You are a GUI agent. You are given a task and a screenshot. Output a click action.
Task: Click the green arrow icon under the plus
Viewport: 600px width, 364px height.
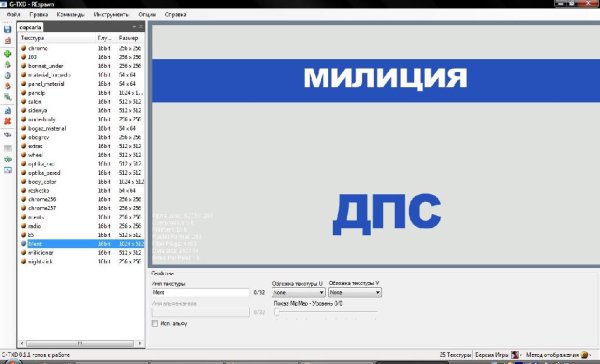point(7,65)
